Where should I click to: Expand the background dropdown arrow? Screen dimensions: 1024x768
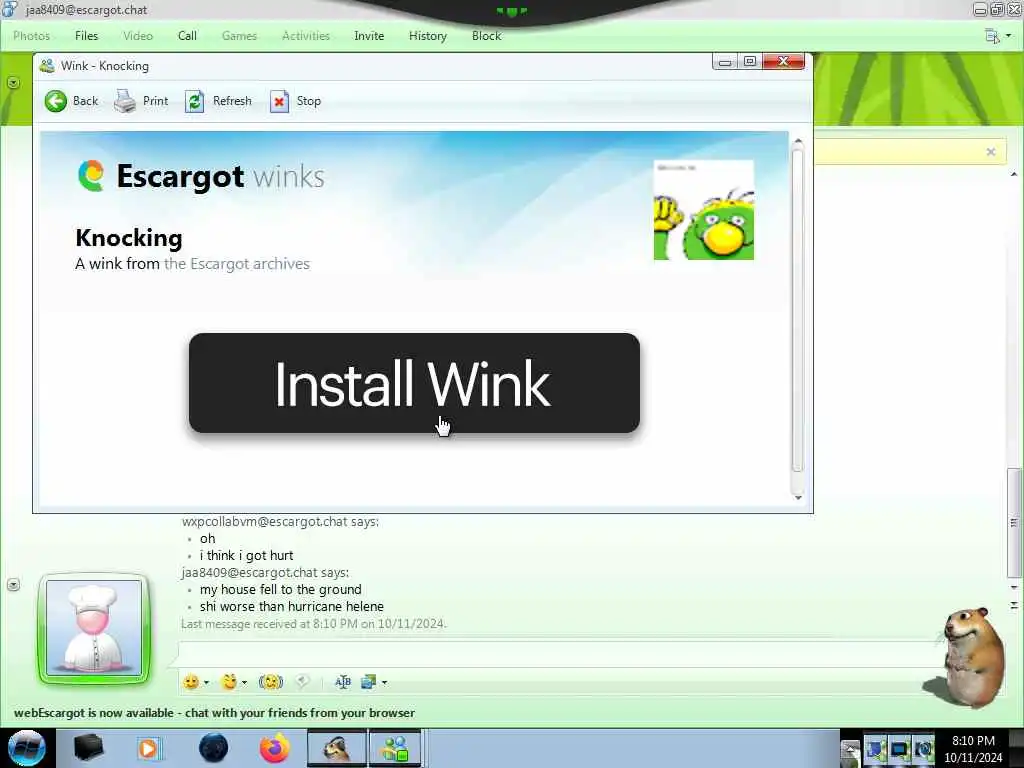[384, 682]
